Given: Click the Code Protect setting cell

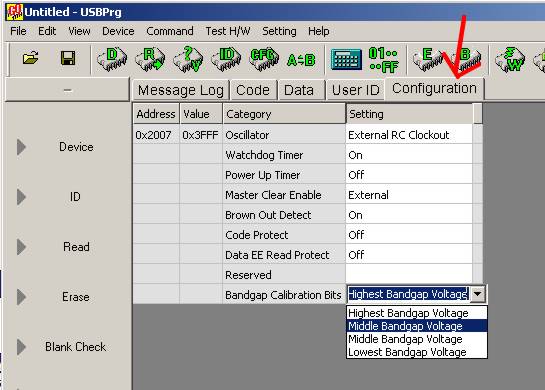Looking at the screenshot, I should 409,235.
